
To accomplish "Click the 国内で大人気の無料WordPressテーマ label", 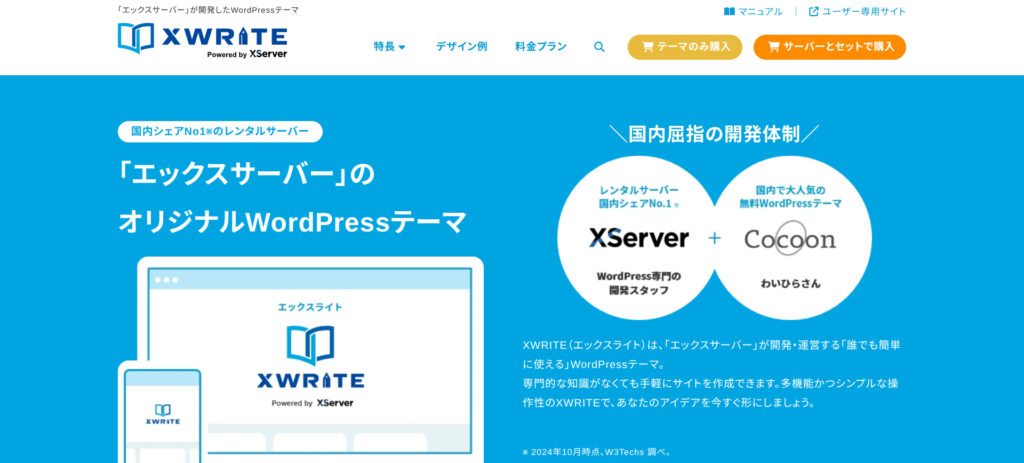I will coord(790,197).
